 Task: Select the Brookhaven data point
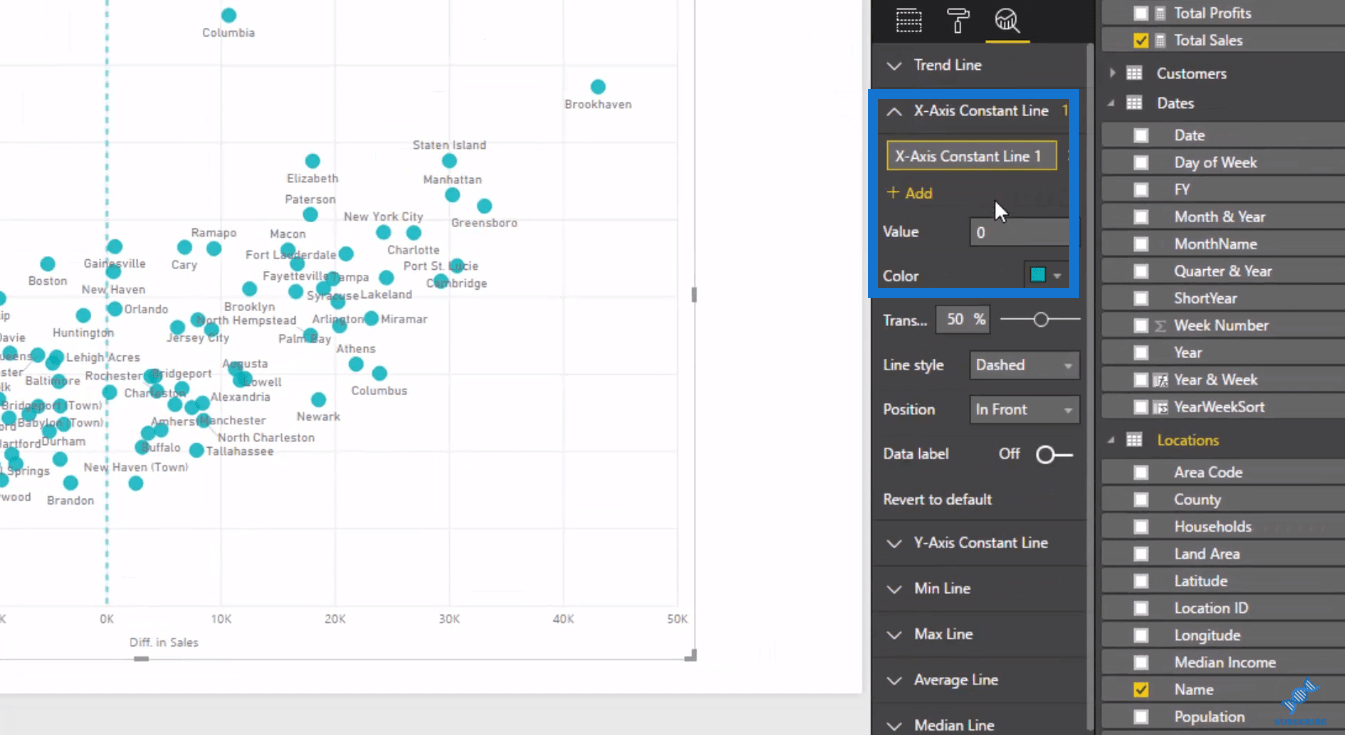pos(598,87)
